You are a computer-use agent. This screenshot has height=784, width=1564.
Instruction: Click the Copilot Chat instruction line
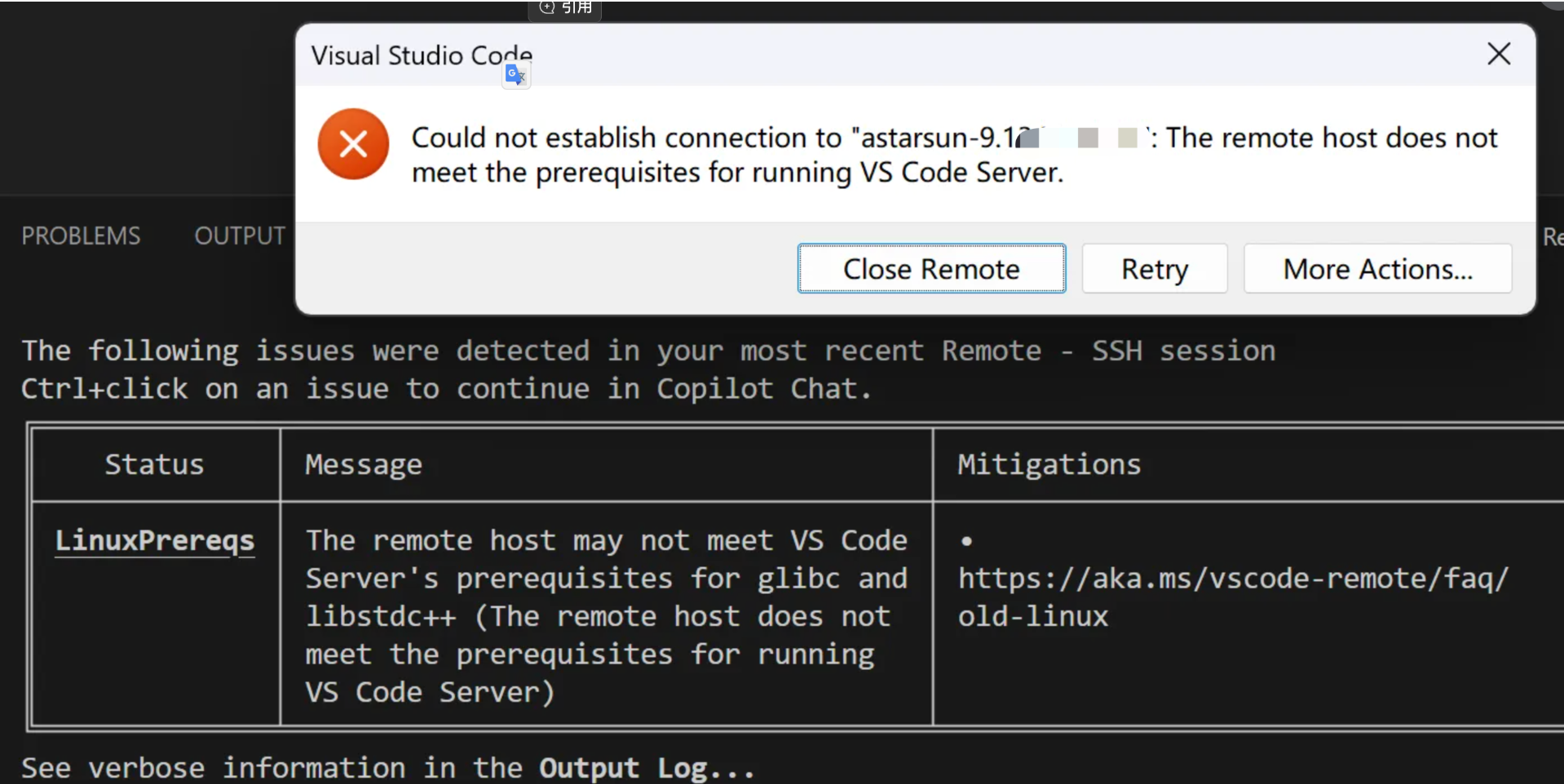click(x=445, y=389)
